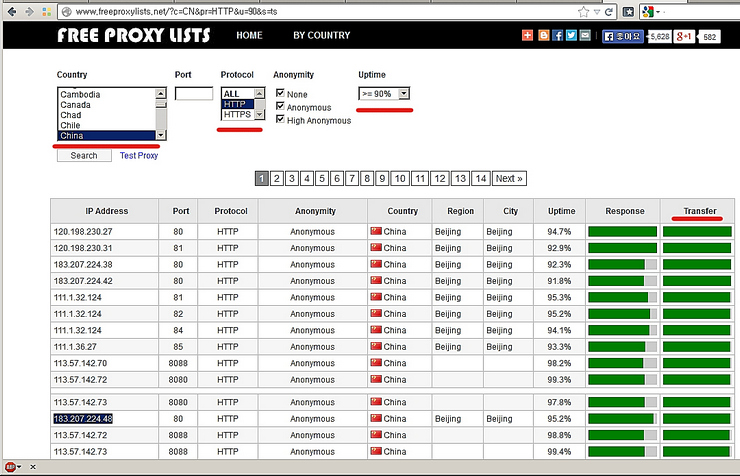
Task: Click Response bar for 183.207.224.38
Action: coord(622,264)
